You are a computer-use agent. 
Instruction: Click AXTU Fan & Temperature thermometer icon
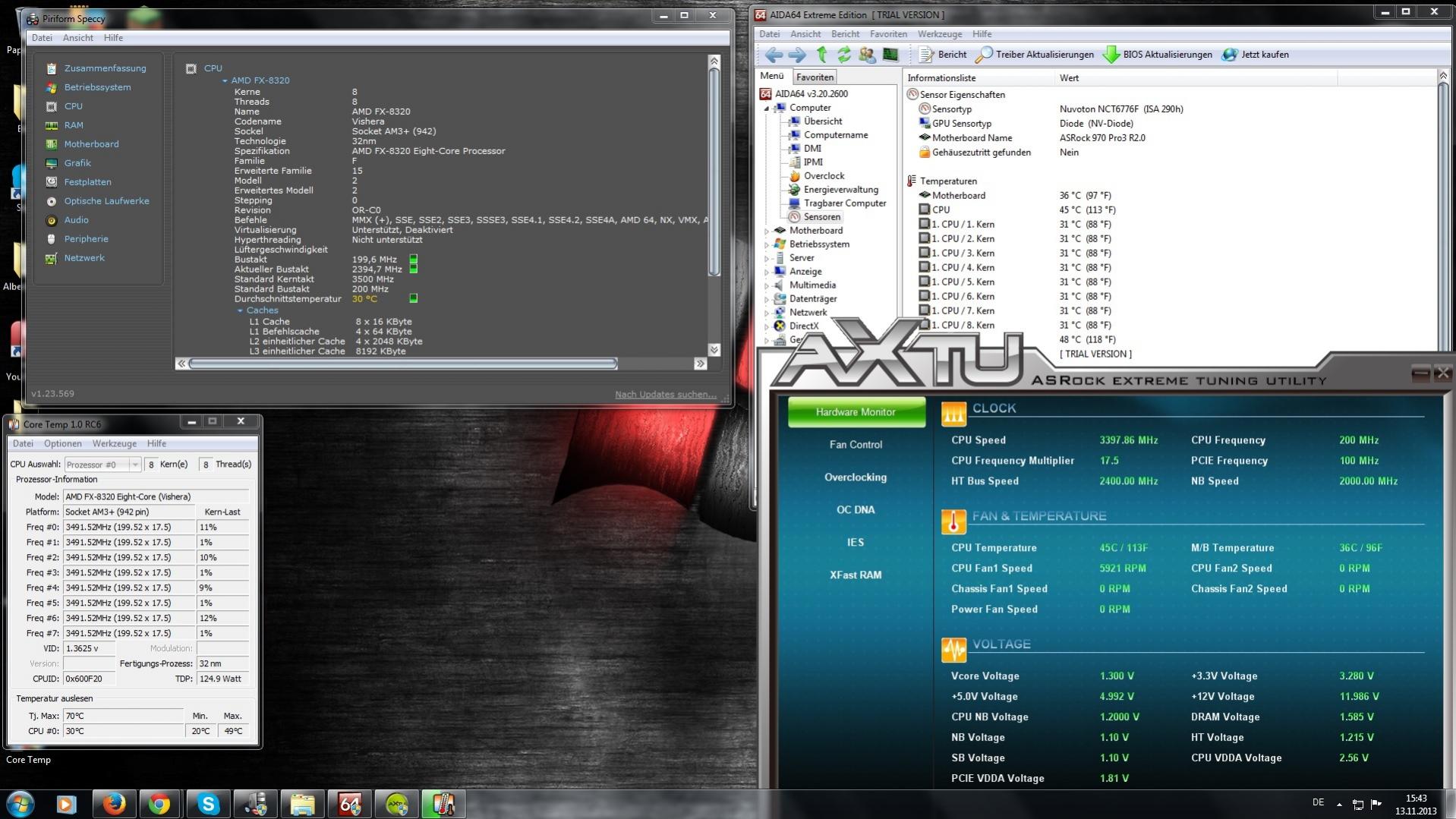click(x=953, y=521)
